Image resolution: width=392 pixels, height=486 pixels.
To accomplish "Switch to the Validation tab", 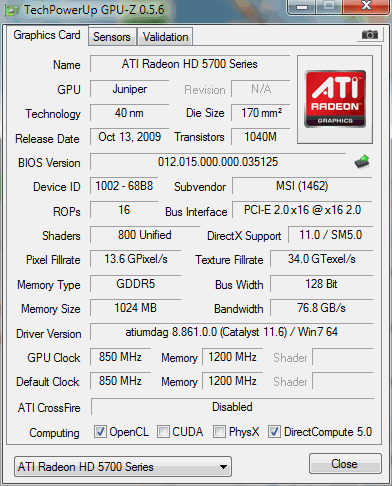I will (x=165, y=37).
